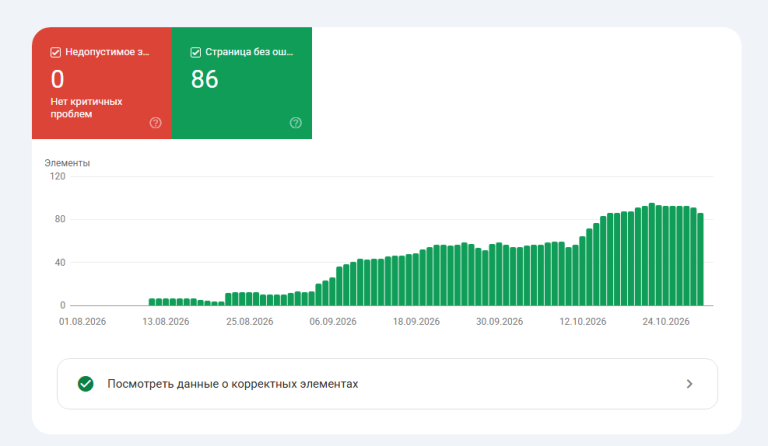Click the green checkmark circle icon
Image resolution: width=768 pixels, height=446 pixels.
coord(86,384)
